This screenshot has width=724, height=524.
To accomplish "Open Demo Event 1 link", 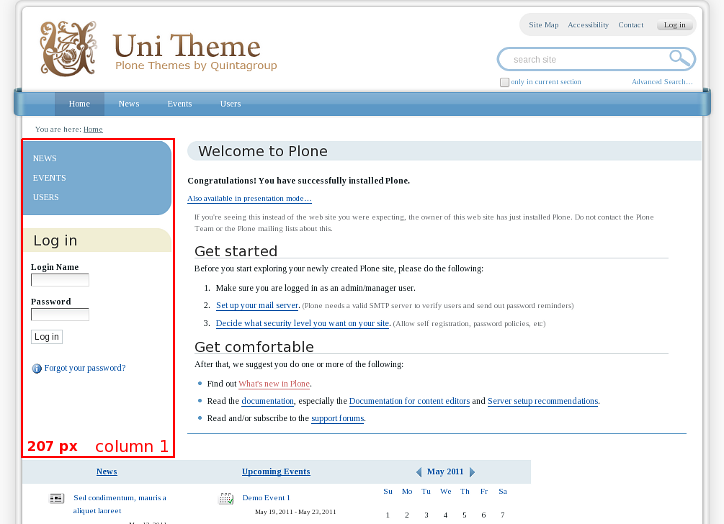I will tap(266, 498).
